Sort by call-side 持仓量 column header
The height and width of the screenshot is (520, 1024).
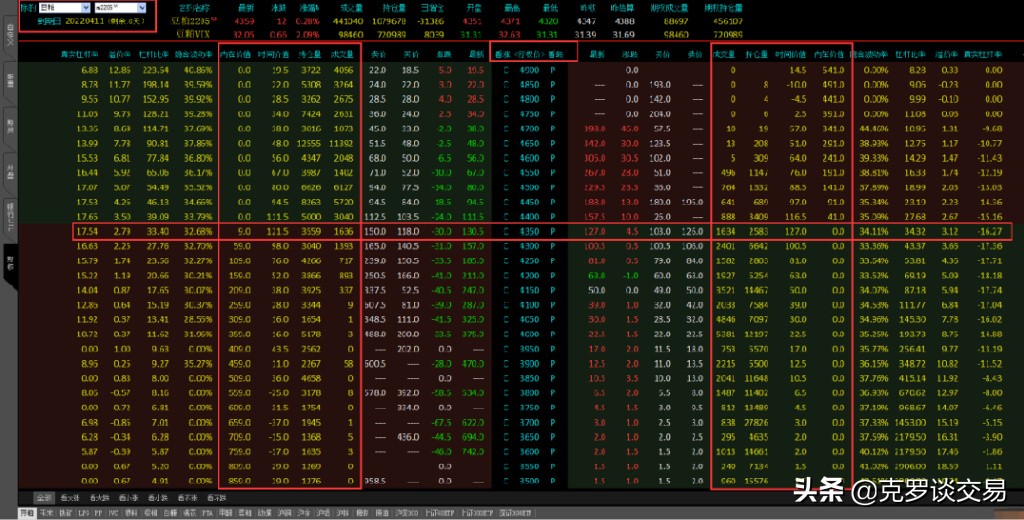[309, 54]
